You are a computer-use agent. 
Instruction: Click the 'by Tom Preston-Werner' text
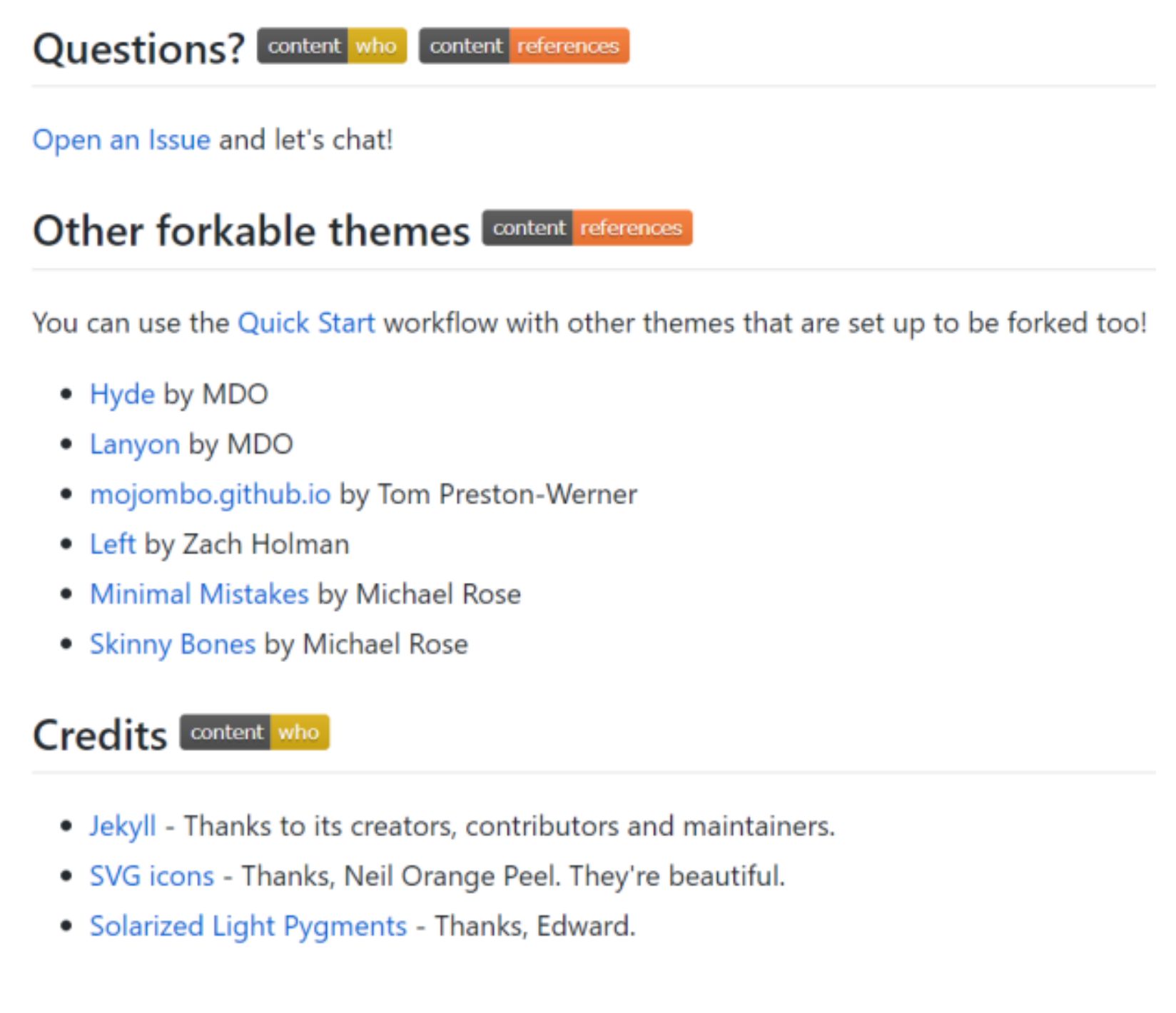489,494
